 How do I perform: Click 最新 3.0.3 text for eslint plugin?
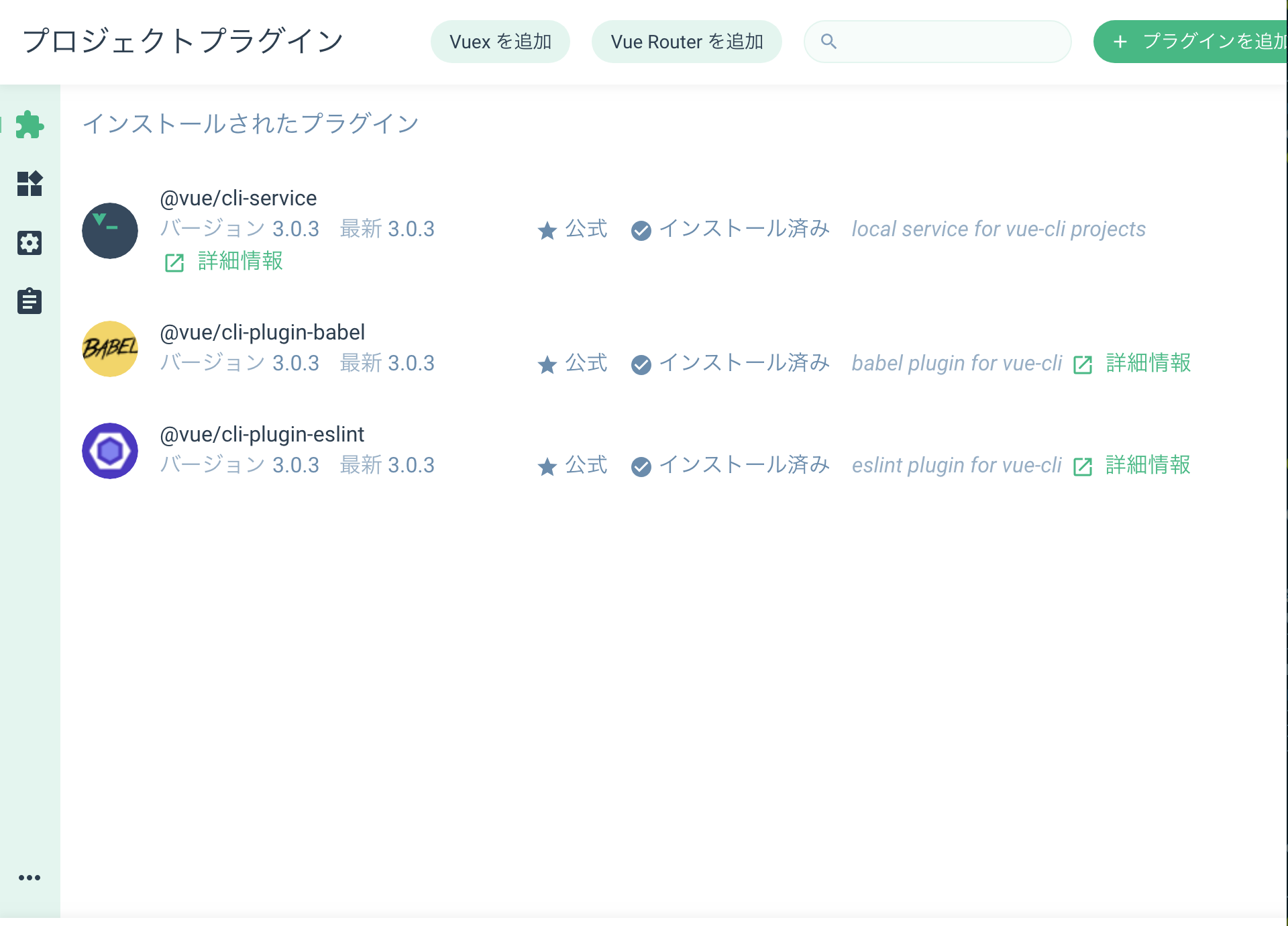click(x=387, y=465)
